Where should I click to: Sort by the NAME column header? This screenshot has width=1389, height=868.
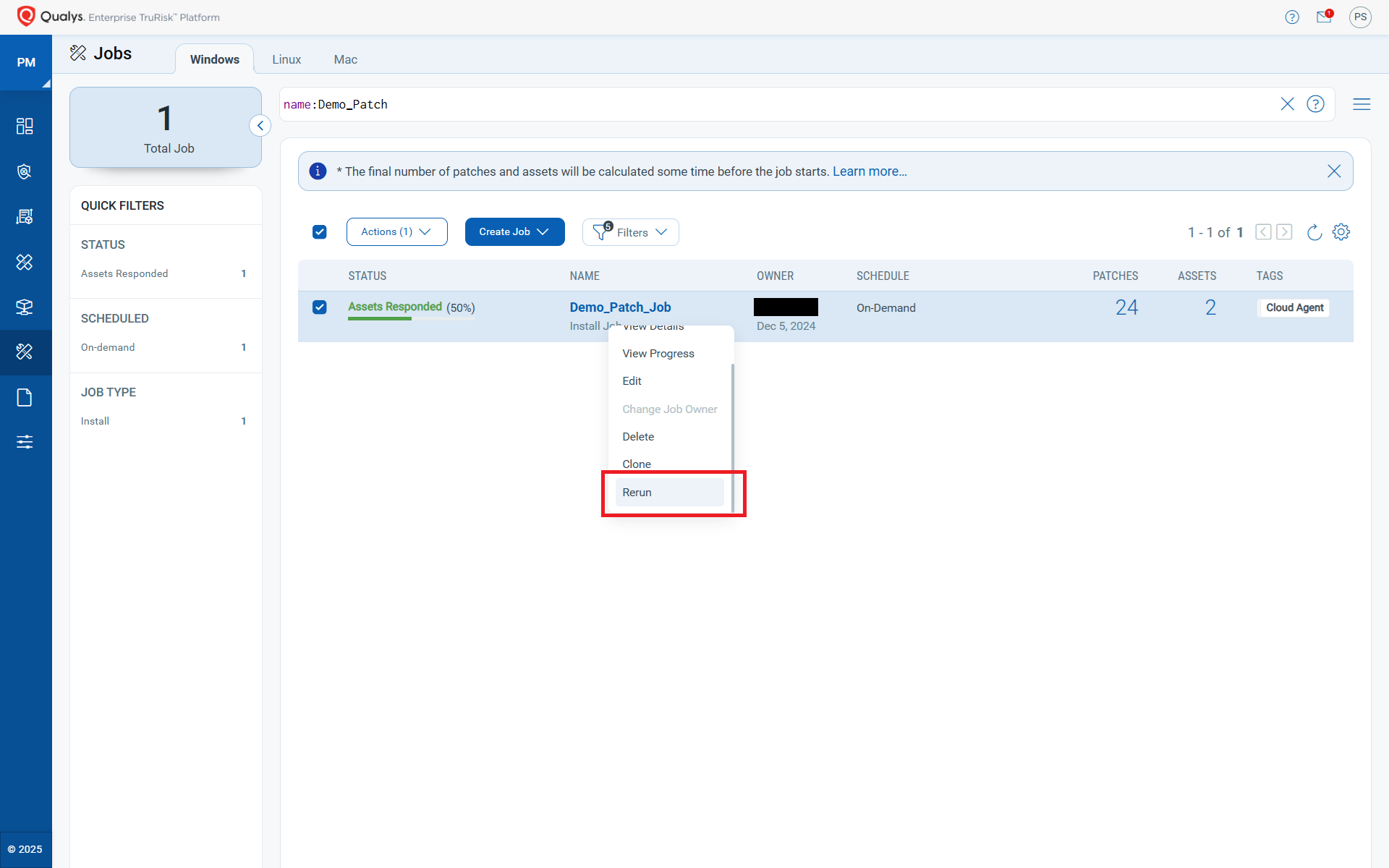pos(585,276)
